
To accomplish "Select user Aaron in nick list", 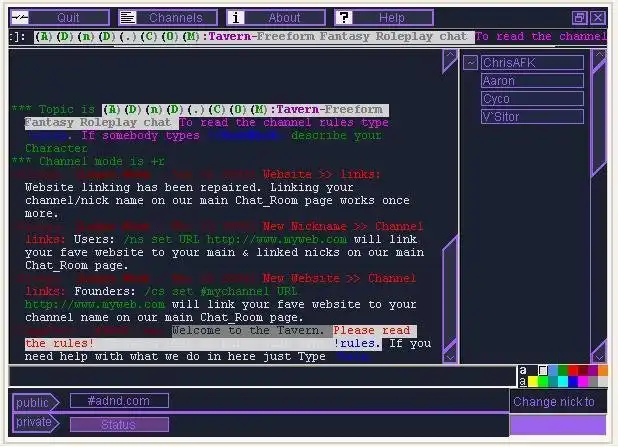I will point(532,80).
